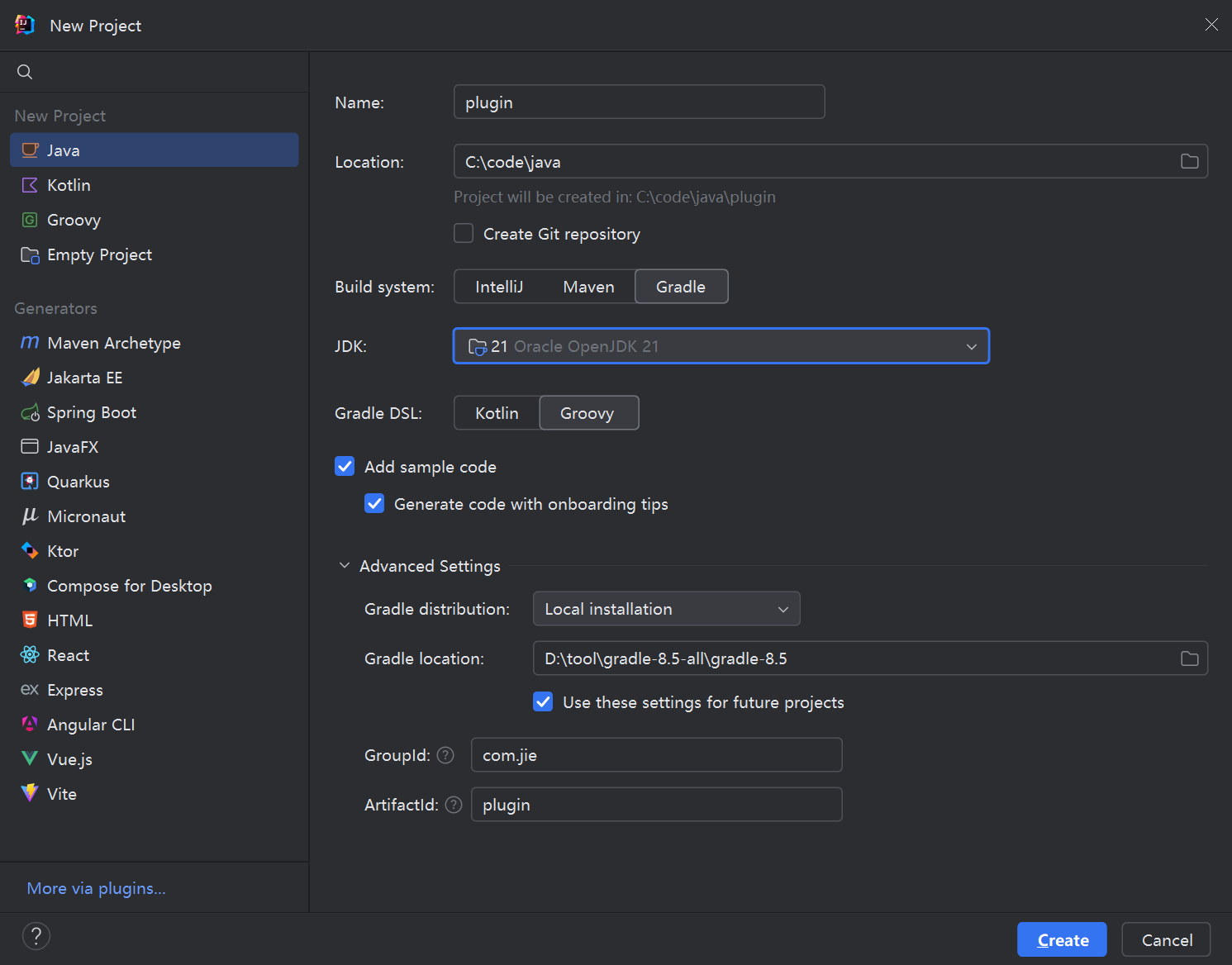
Task: Select Java project type text
Action: [64, 150]
